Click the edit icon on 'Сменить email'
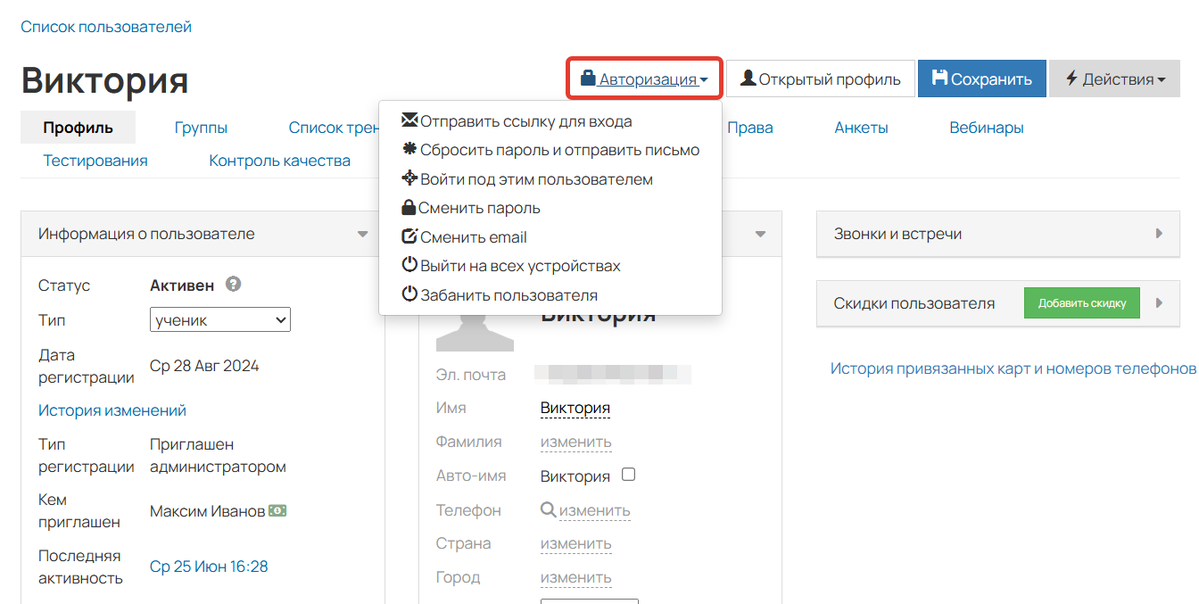The height and width of the screenshot is (604, 1199). click(x=408, y=237)
